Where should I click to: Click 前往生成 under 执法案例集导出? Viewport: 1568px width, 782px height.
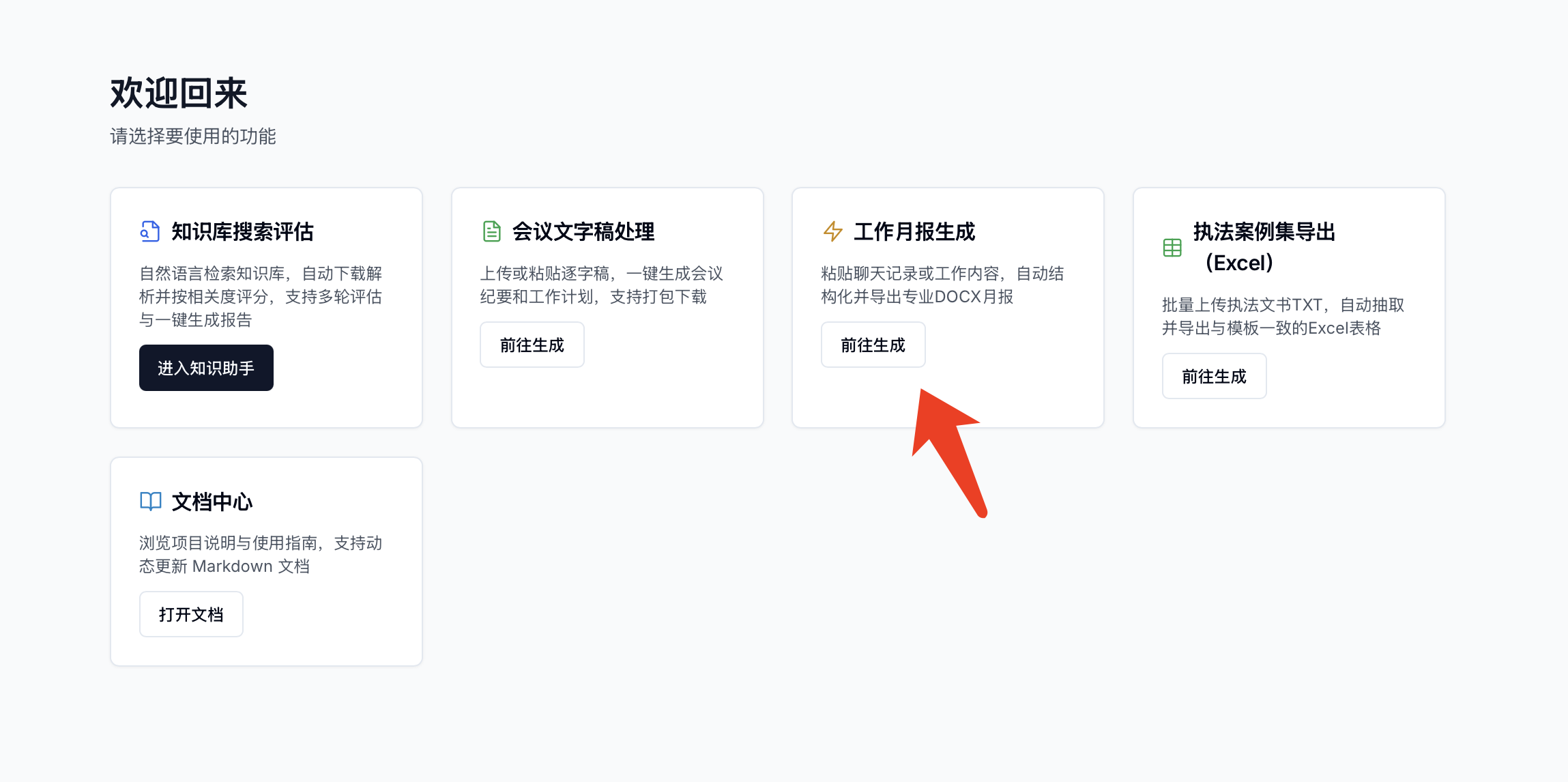click(1214, 376)
